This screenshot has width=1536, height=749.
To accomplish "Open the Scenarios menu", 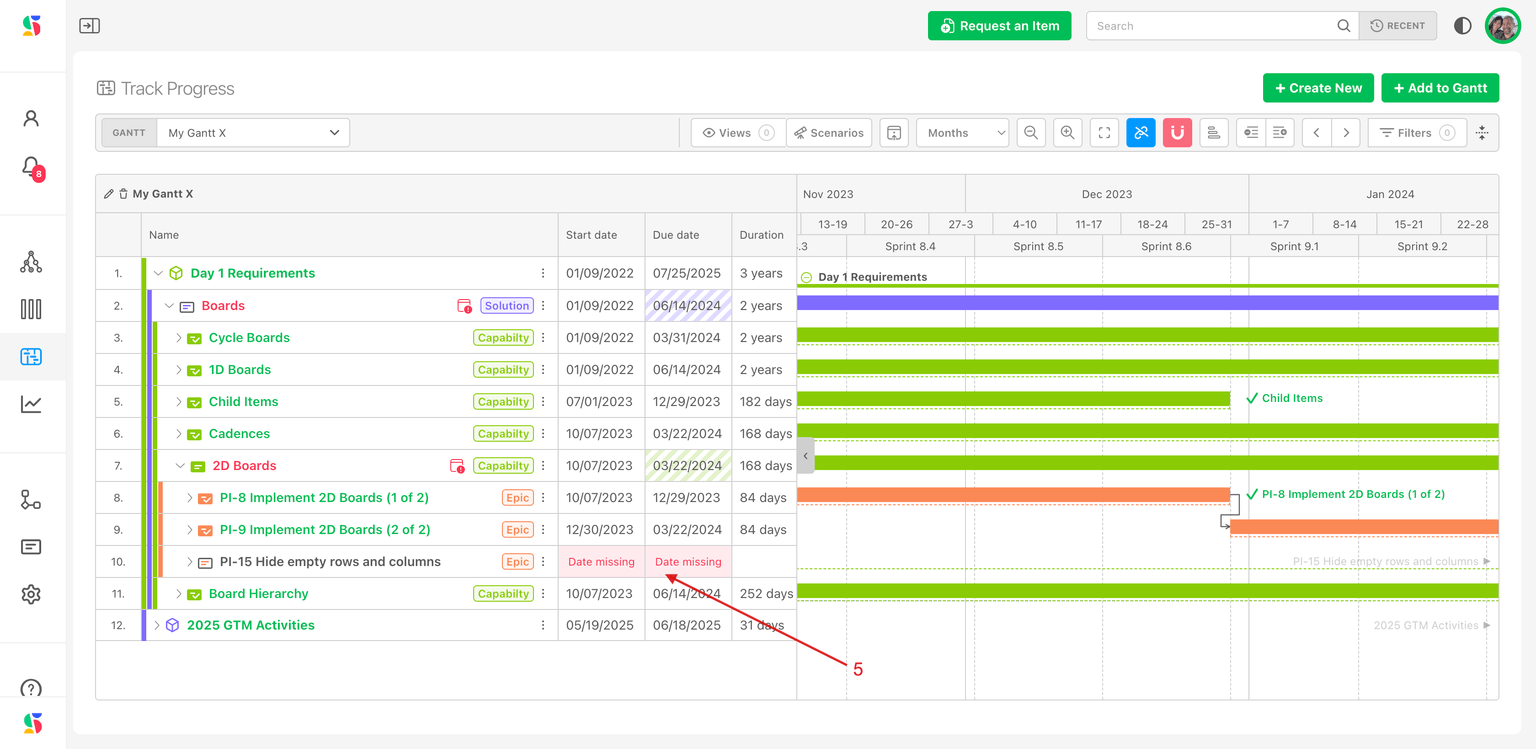I will [x=829, y=133].
